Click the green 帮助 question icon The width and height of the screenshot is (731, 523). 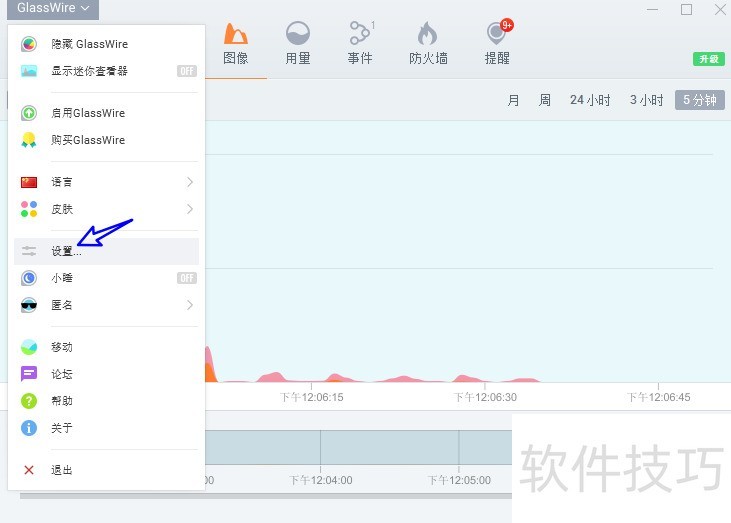coord(29,401)
